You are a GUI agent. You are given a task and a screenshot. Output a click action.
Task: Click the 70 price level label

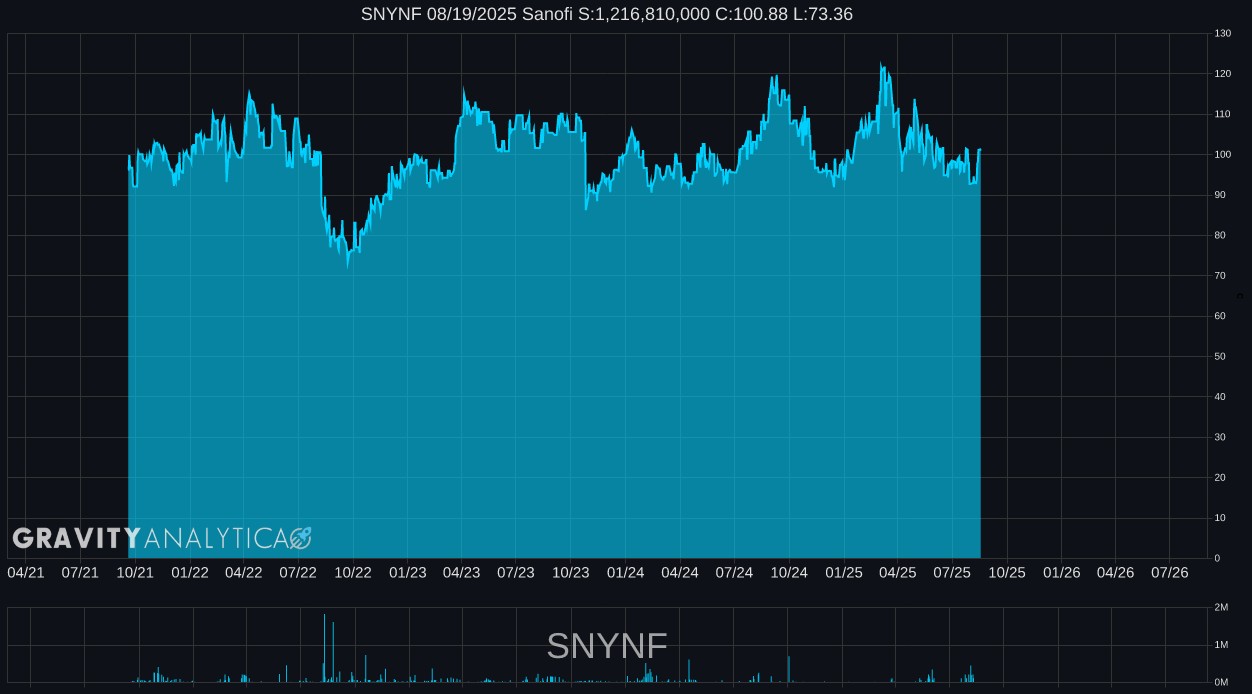click(x=1220, y=276)
